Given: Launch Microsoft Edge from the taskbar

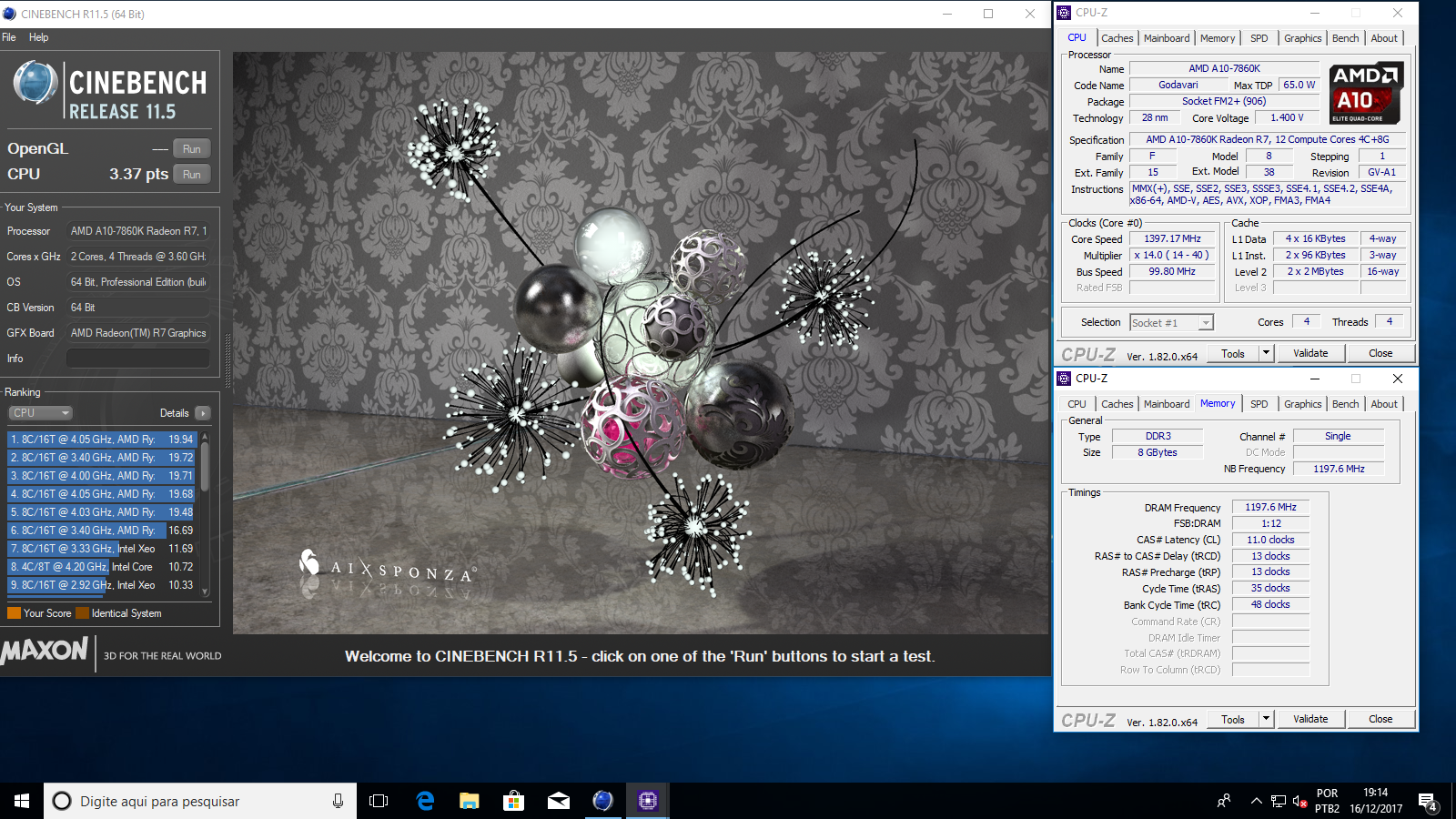Looking at the screenshot, I should pos(424,801).
